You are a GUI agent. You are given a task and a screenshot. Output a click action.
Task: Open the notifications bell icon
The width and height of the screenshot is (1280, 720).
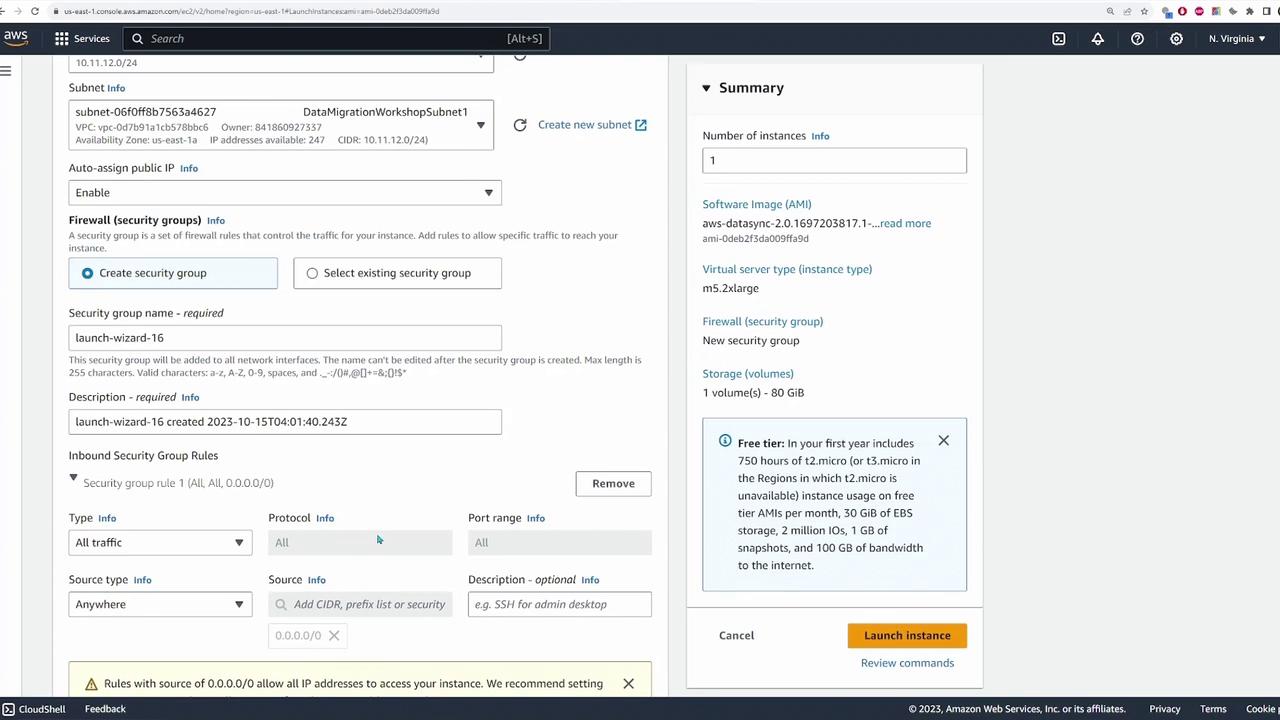click(1098, 38)
